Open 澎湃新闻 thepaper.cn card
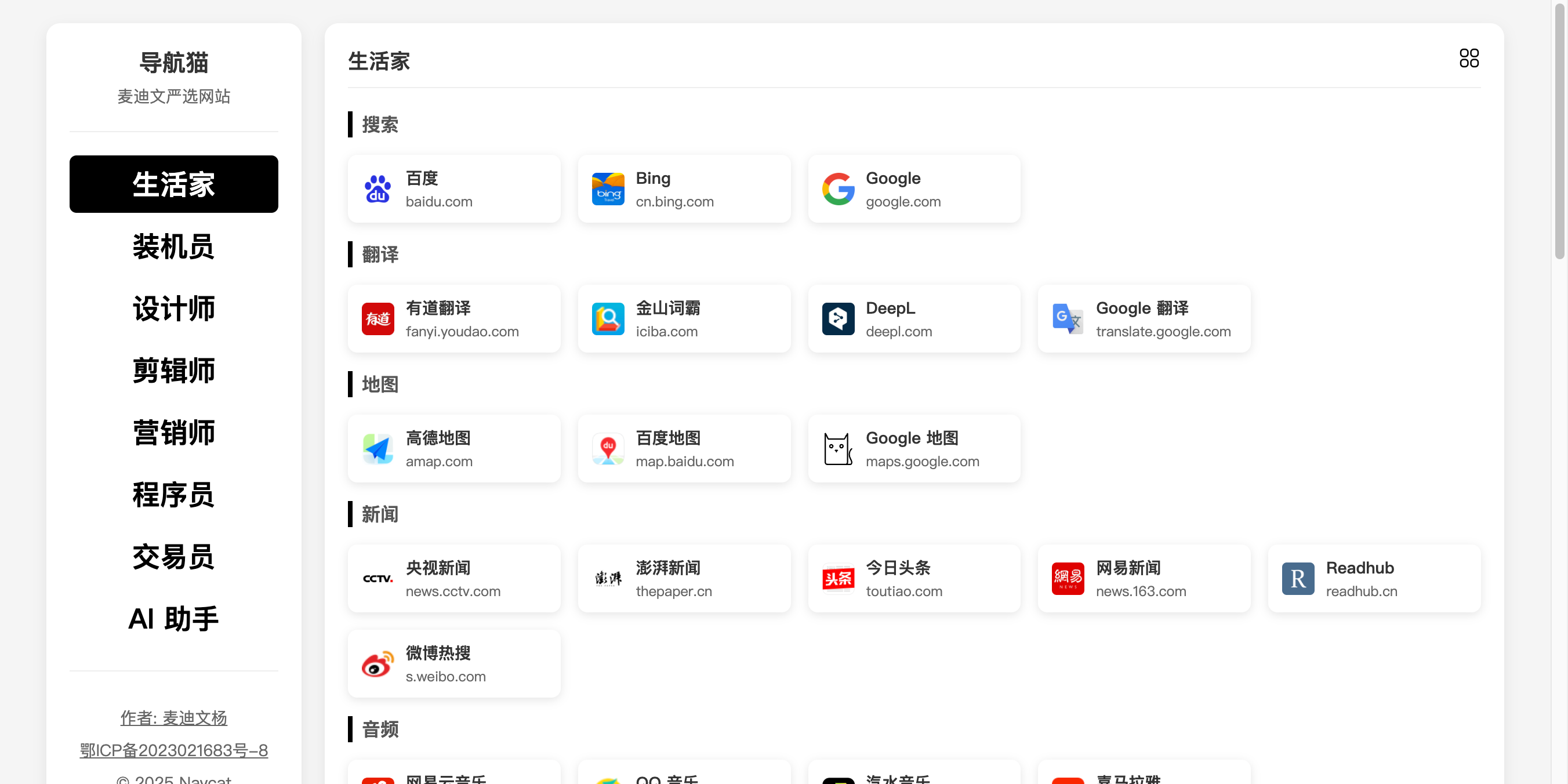1568x784 pixels. pos(684,578)
